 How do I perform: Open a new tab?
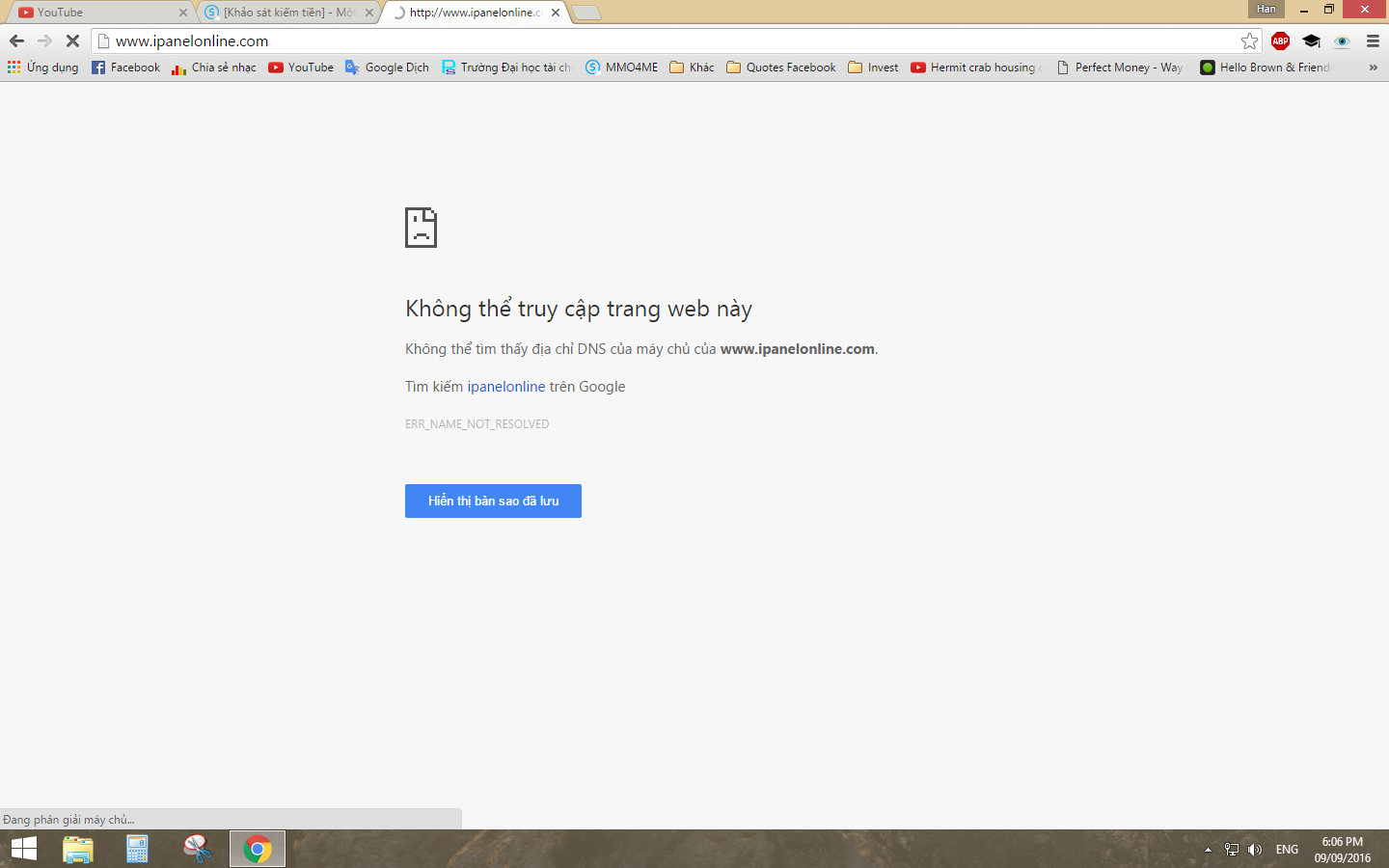coord(586,13)
